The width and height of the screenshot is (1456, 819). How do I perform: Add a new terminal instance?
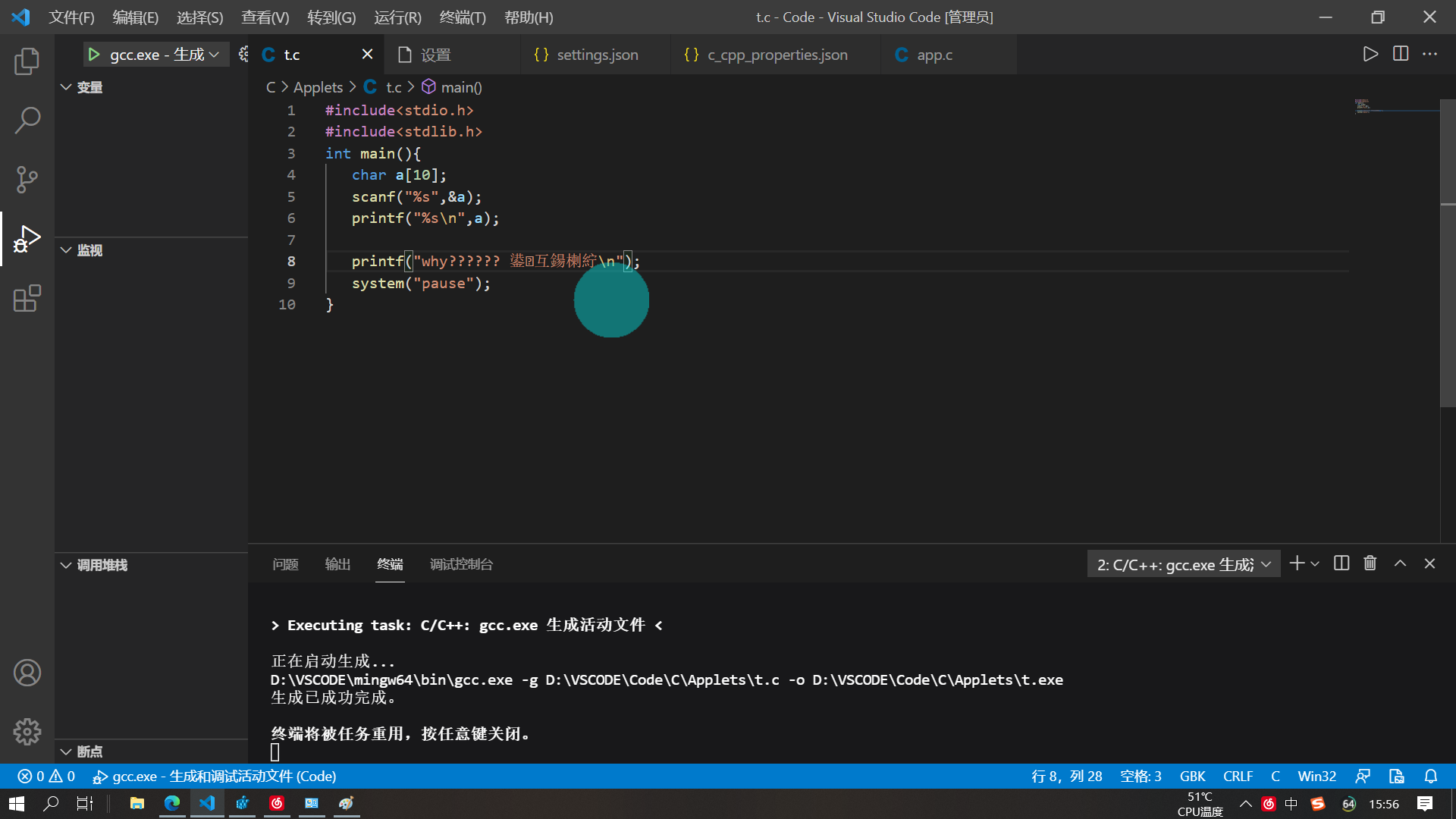tap(1296, 563)
